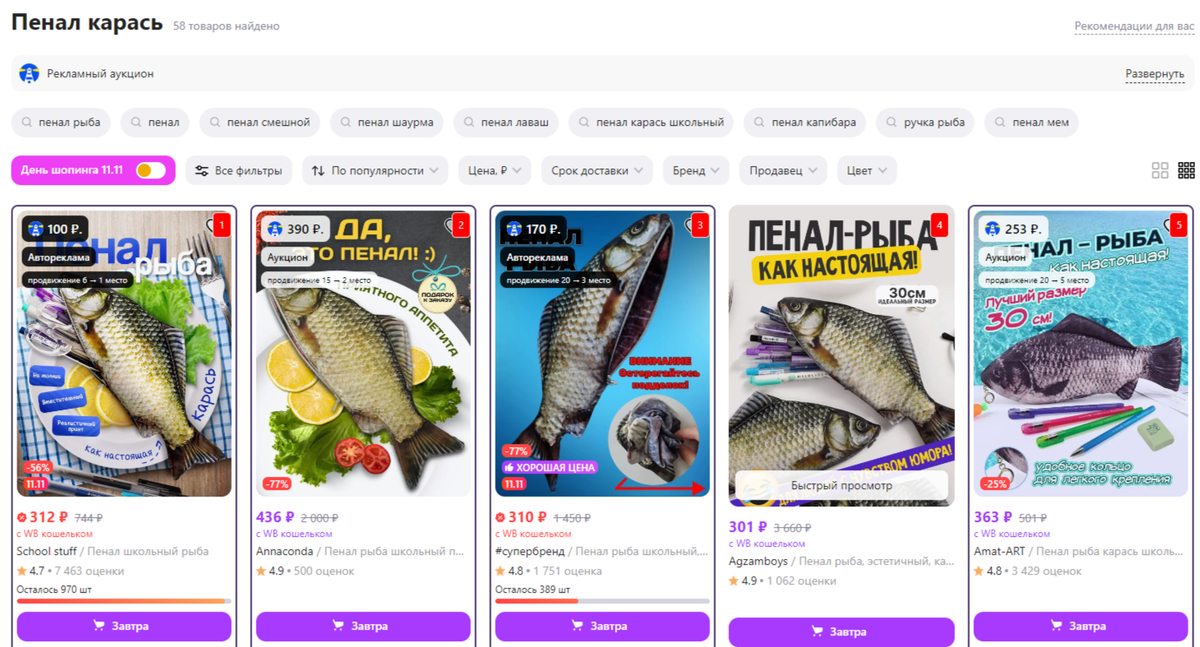The height and width of the screenshot is (647, 1200).
Task: Click Развернуть link in auction banner
Action: [1155, 74]
